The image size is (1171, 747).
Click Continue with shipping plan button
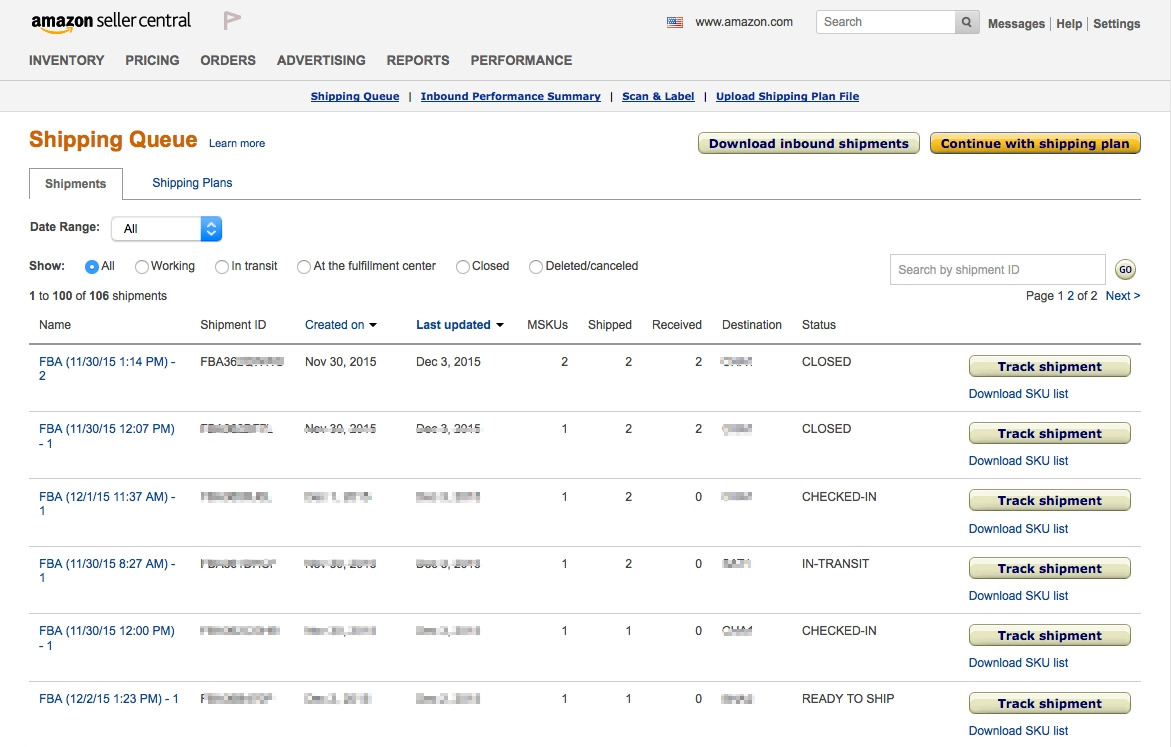1035,144
